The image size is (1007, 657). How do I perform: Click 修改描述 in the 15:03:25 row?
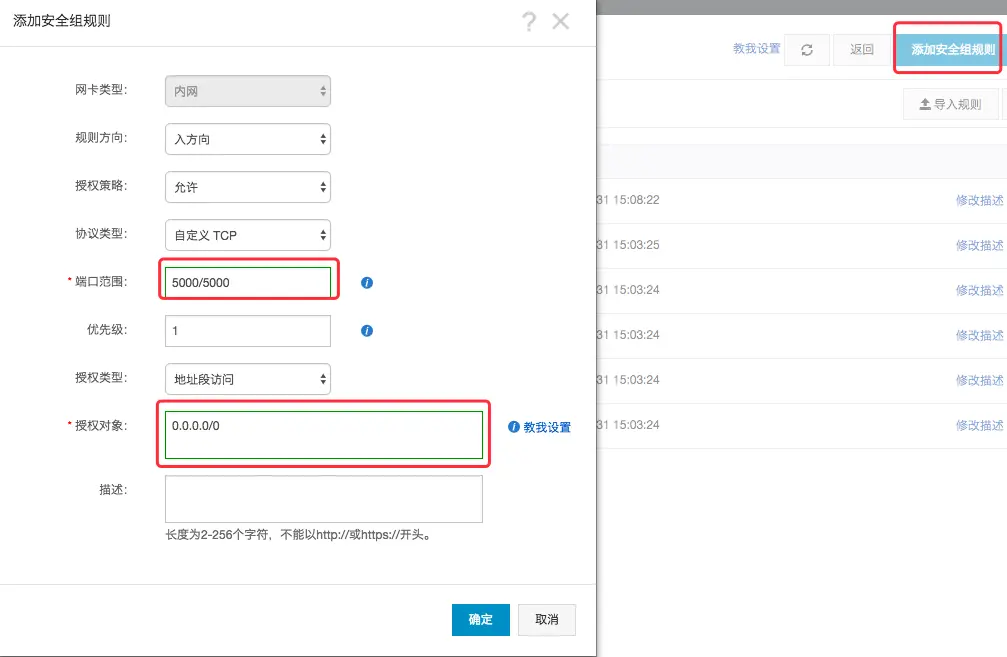tap(979, 245)
